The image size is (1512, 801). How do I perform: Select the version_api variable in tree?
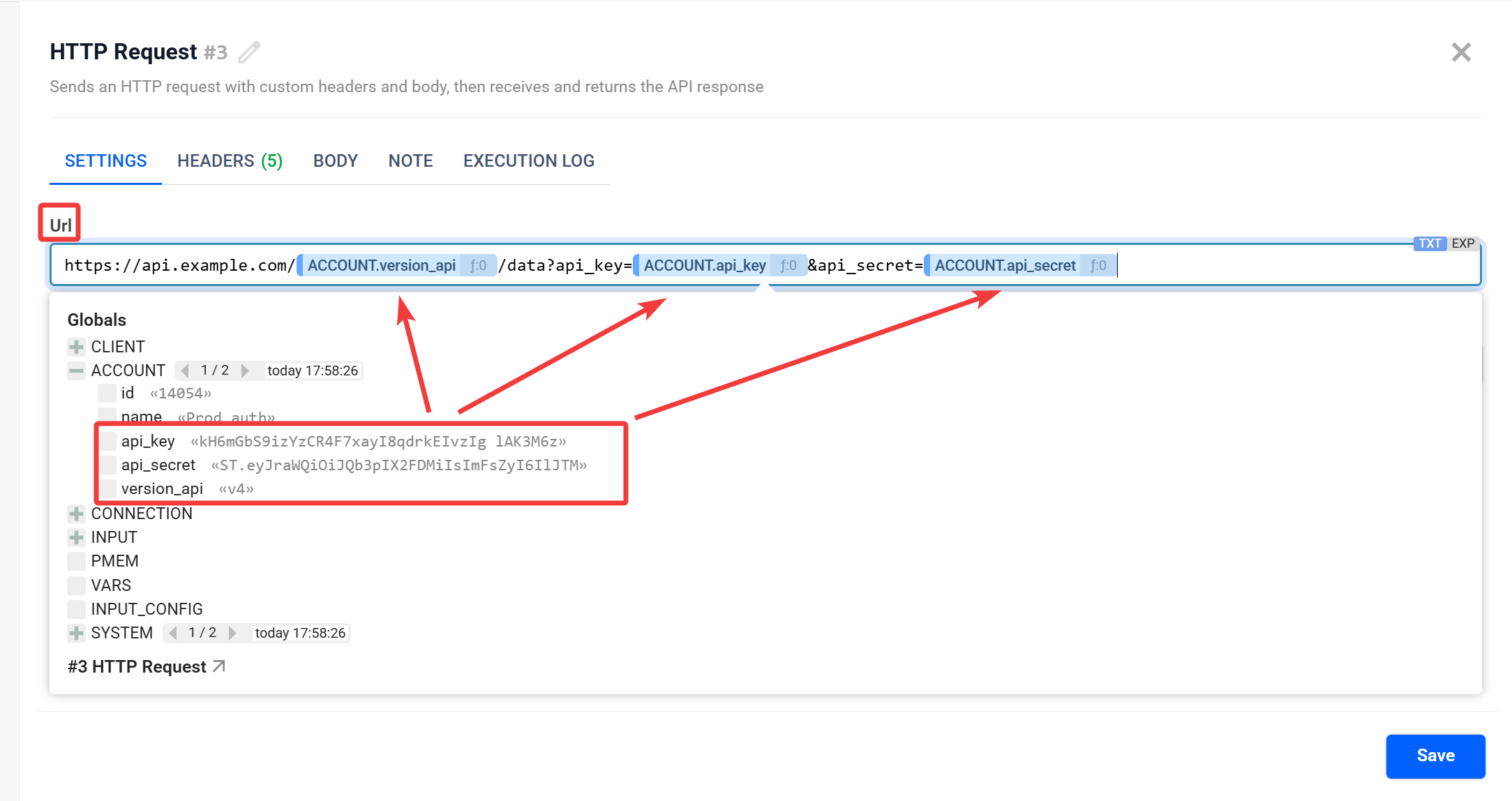(x=162, y=488)
